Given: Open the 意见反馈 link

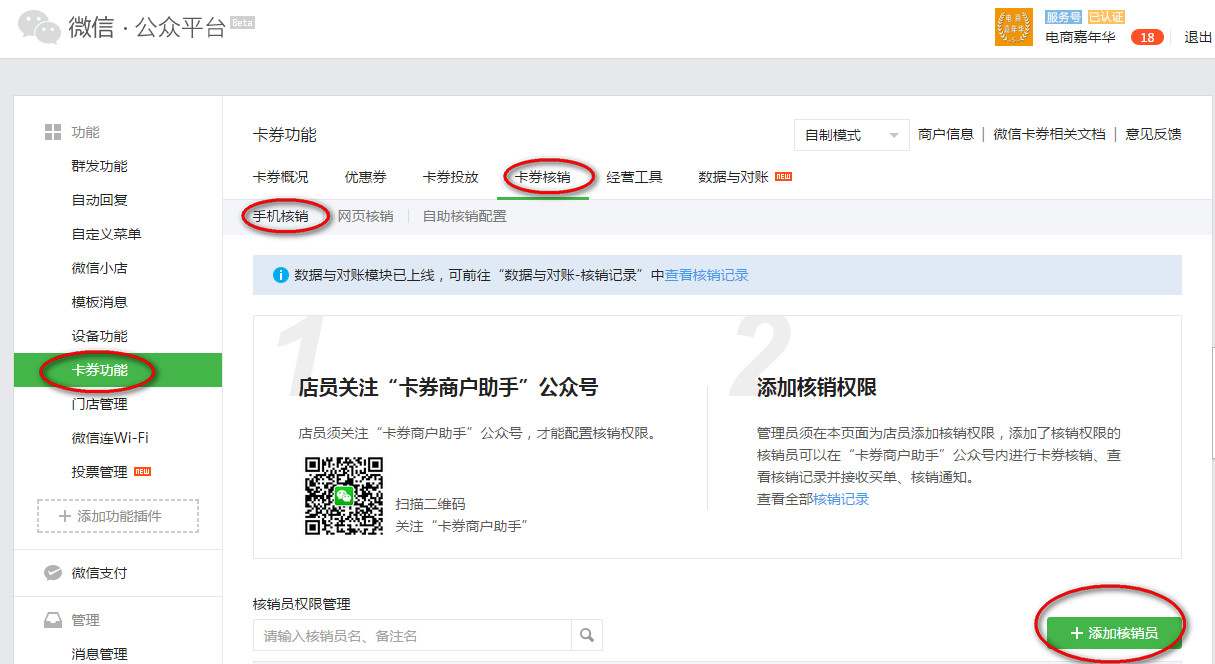Looking at the screenshot, I should click(1153, 134).
